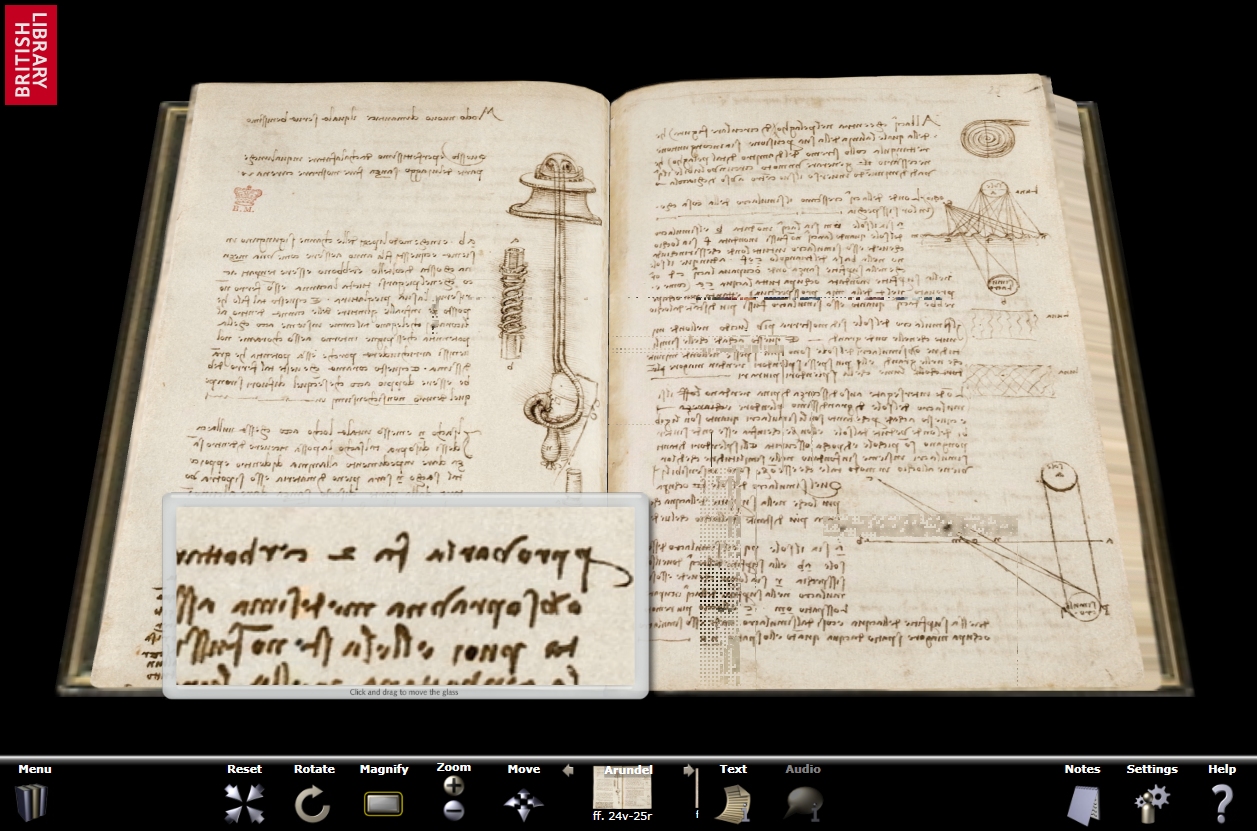This screenshot has height=831, width=1257.
Task: Click the British Library logo
Action: coord(31,55)
